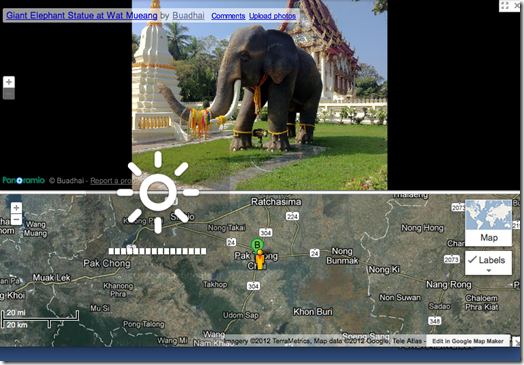Click the map scale bar 20 mi
The image size is (524, 365).
point(40,319)
